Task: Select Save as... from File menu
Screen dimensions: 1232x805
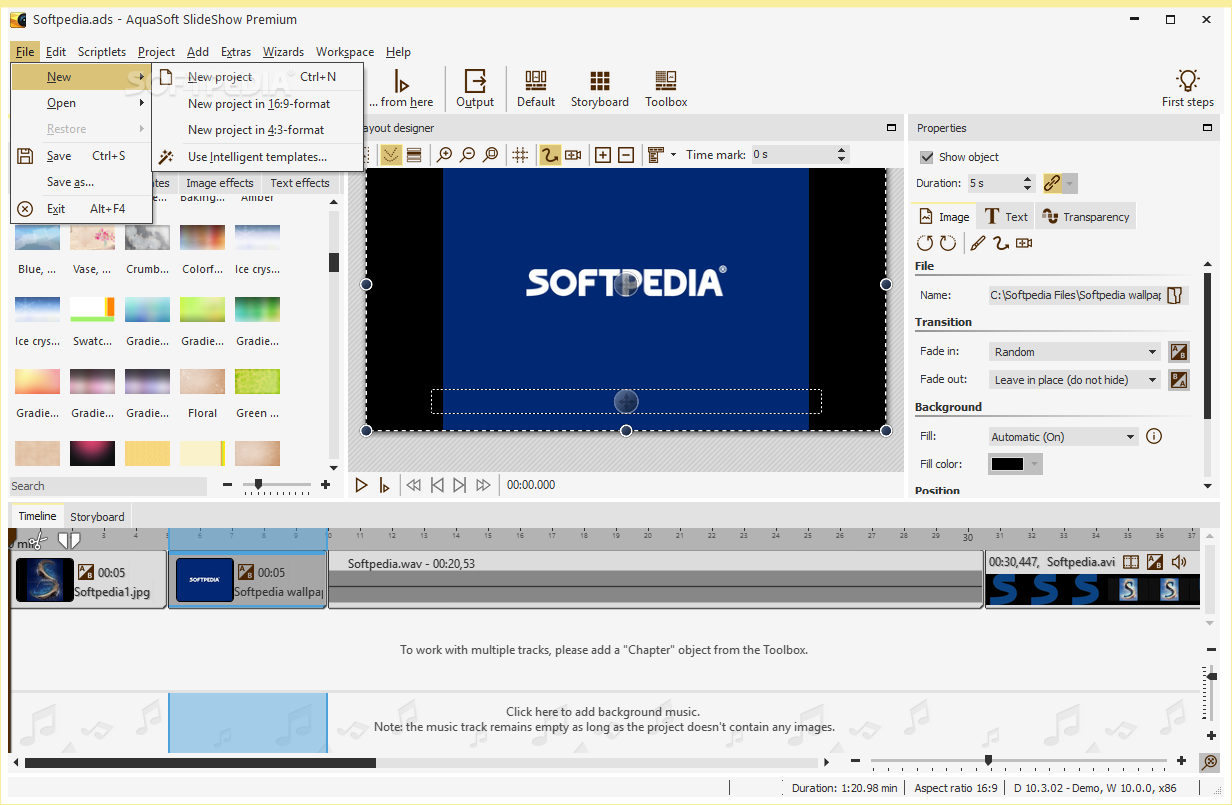Action: 70,182
